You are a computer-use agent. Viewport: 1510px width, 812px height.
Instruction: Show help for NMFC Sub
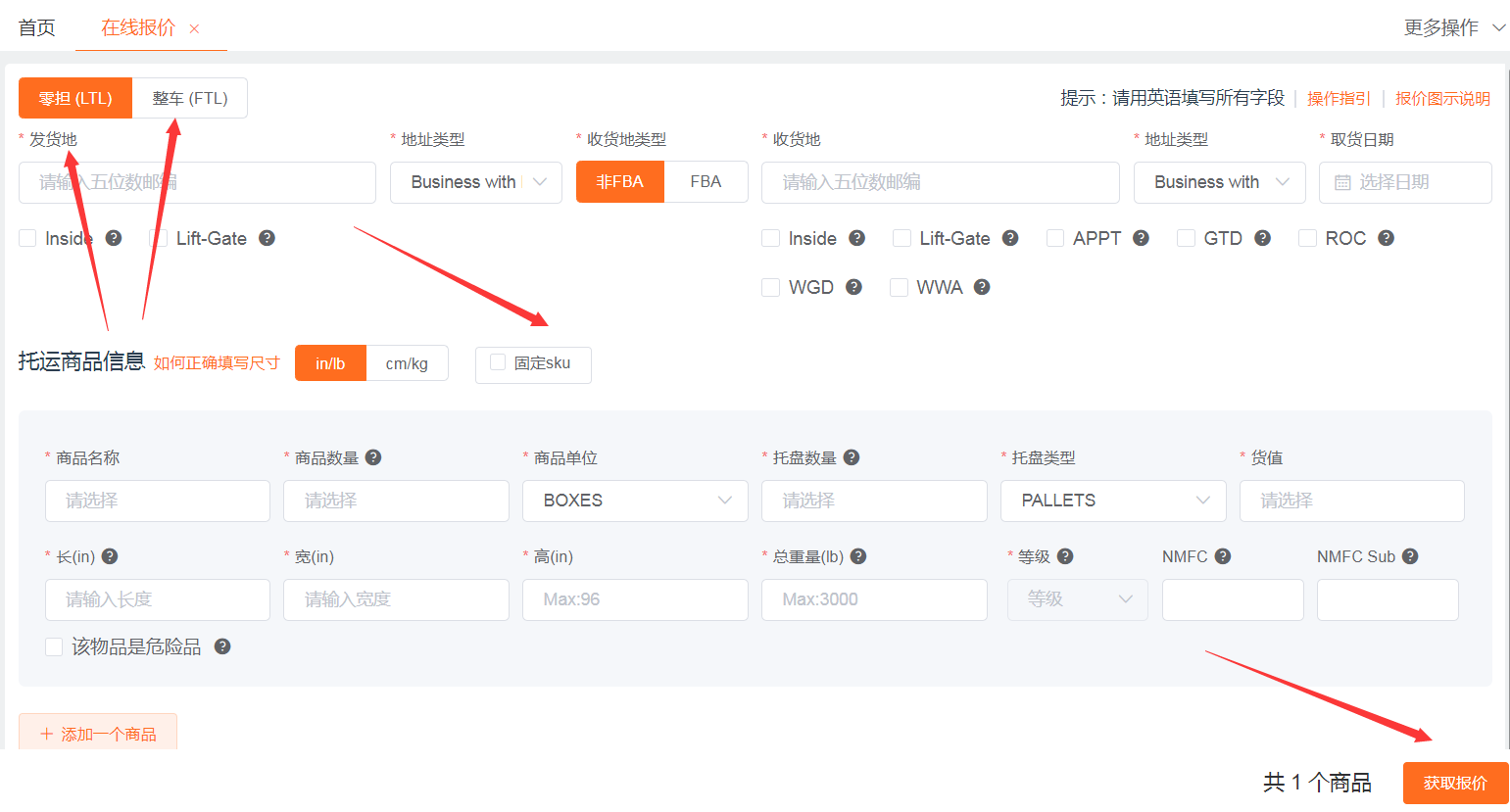coord(1410,556)
